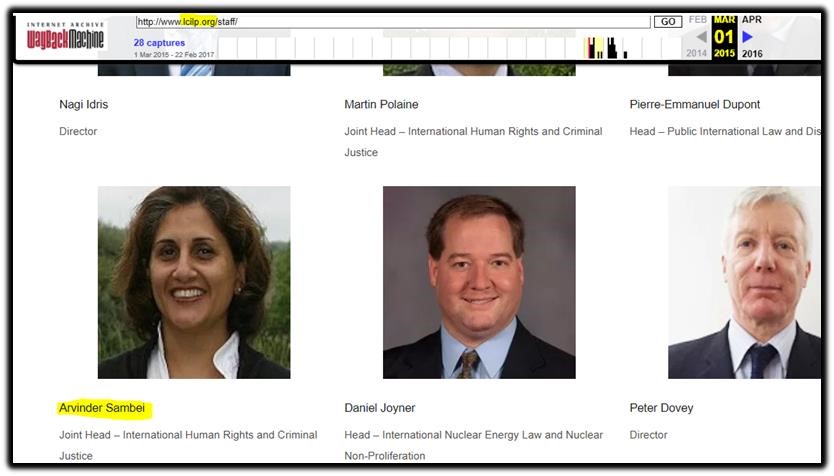Open the Daniel Joyner name link
The image size is (834, 476).
(x=380, y=408)
